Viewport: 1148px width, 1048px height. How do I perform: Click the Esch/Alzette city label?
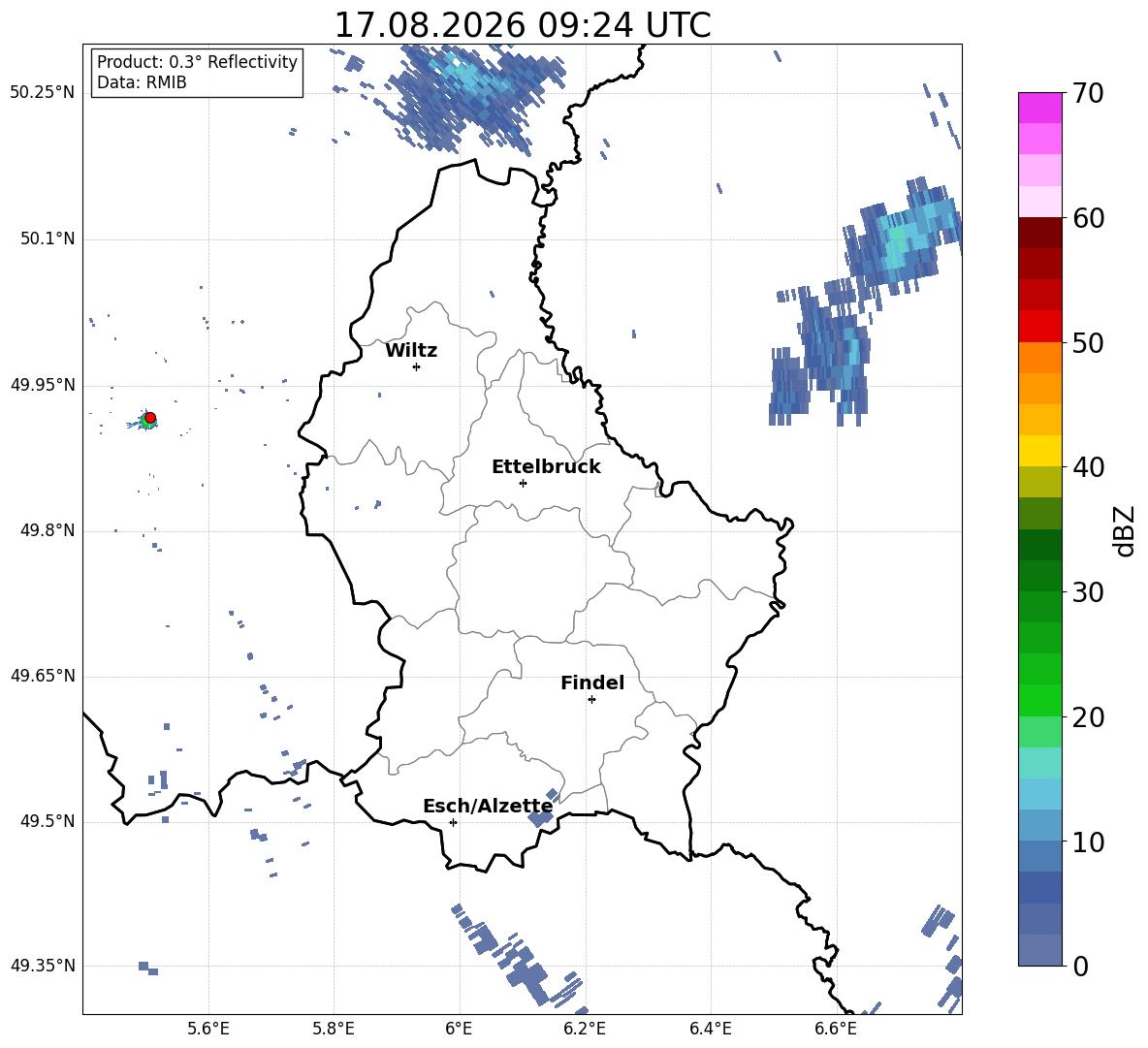pyautogui.click(x=488, y=806)
